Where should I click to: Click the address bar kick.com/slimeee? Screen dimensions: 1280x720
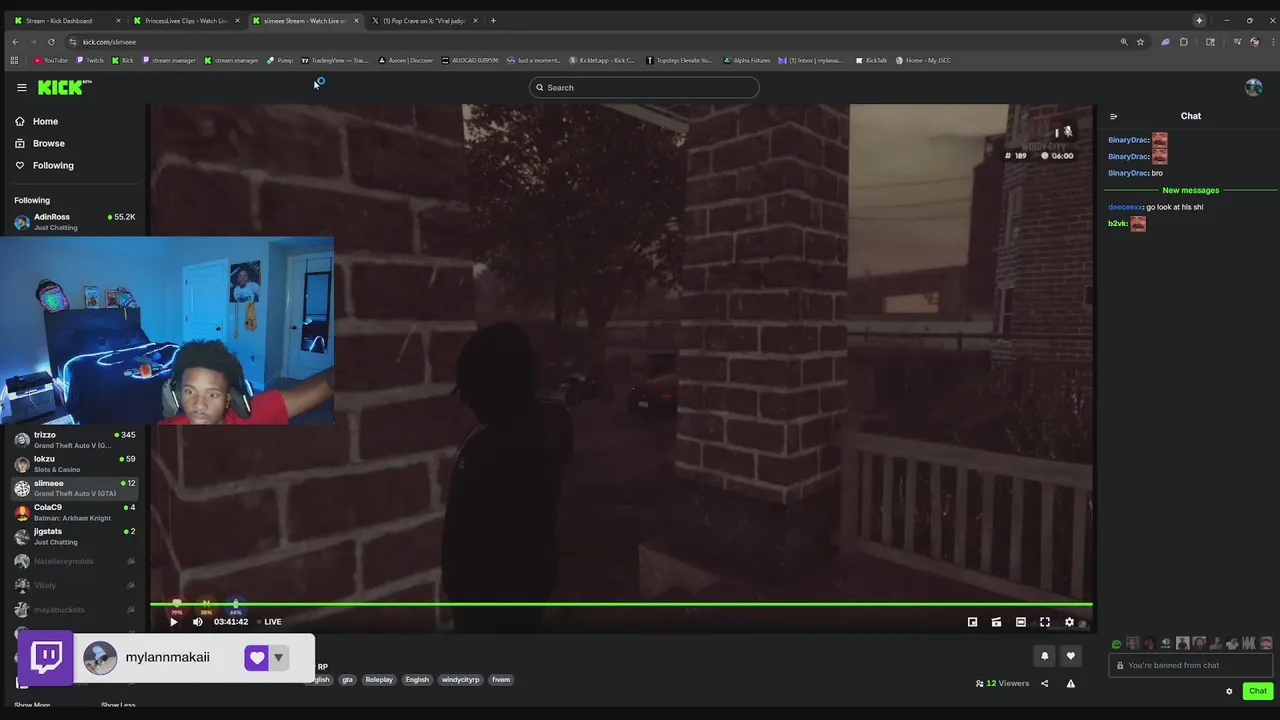point(109,42)
